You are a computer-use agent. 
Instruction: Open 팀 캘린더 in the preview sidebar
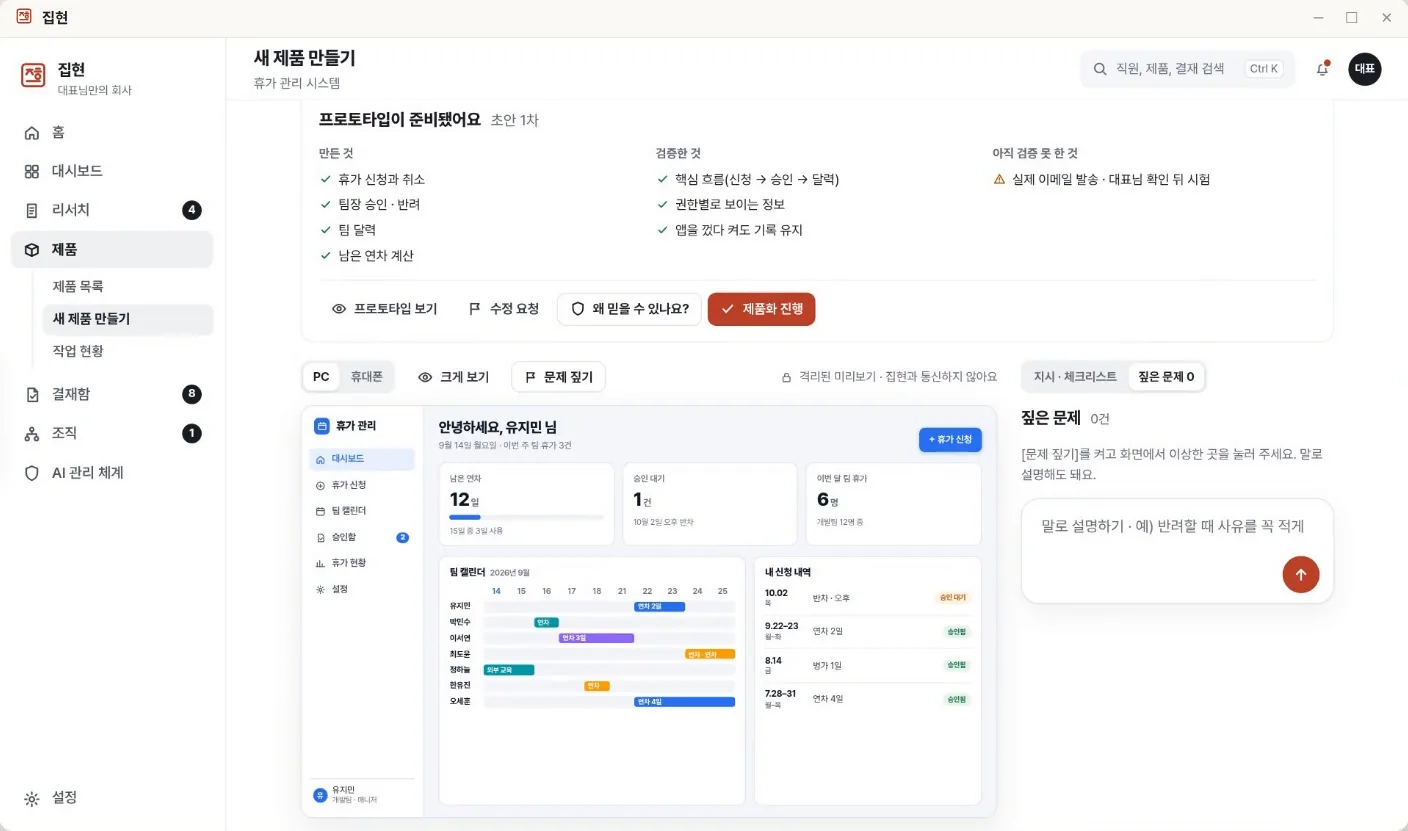[362, 511]
